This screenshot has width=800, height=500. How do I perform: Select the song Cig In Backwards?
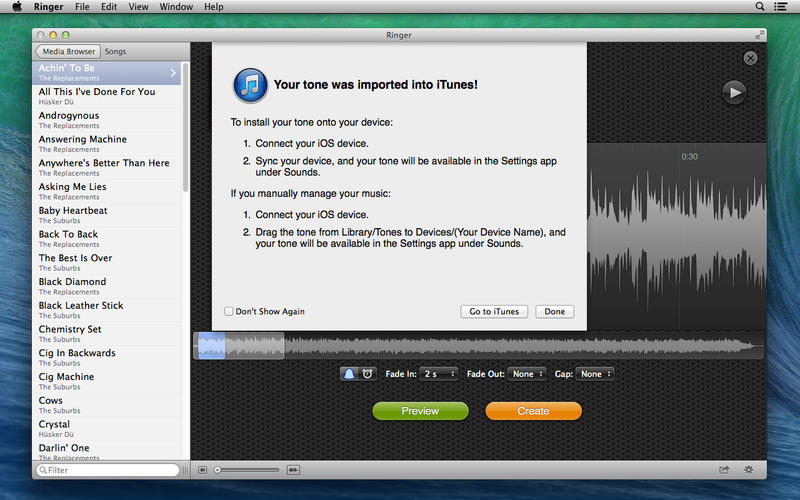106,358
